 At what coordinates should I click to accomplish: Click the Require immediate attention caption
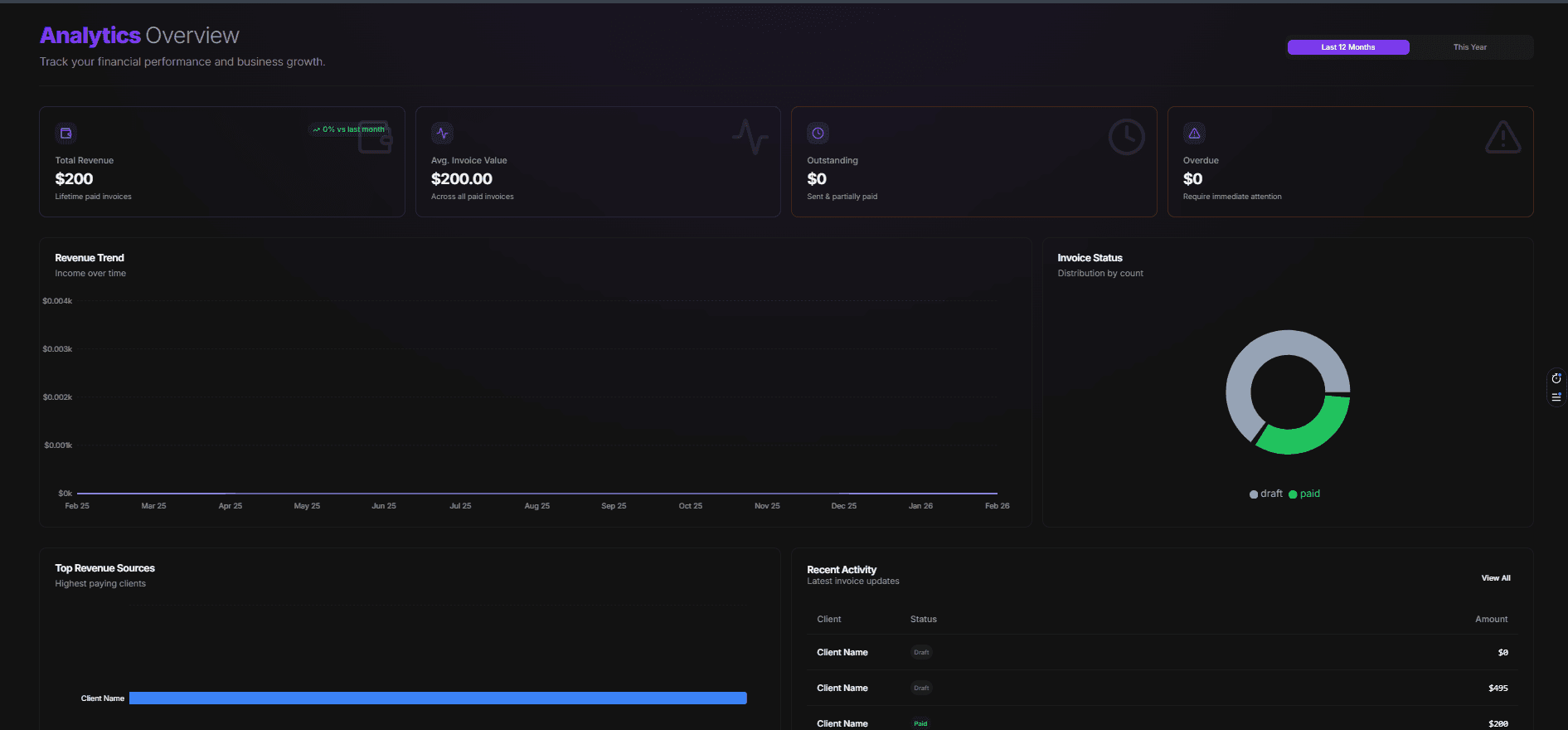click(1232, 197)
